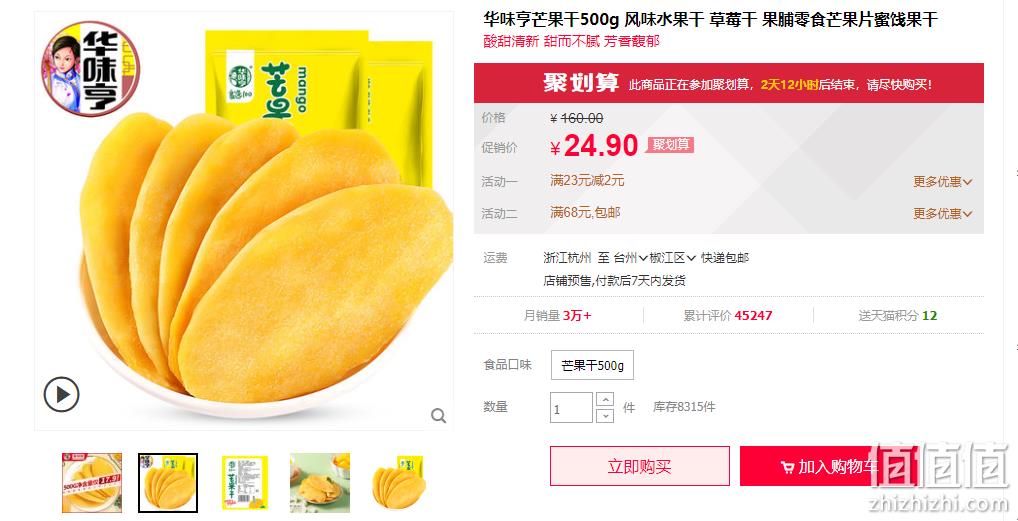Select the last mango slices thumbnail
This screenshot has width=1018, height=521.
(397, 483)
